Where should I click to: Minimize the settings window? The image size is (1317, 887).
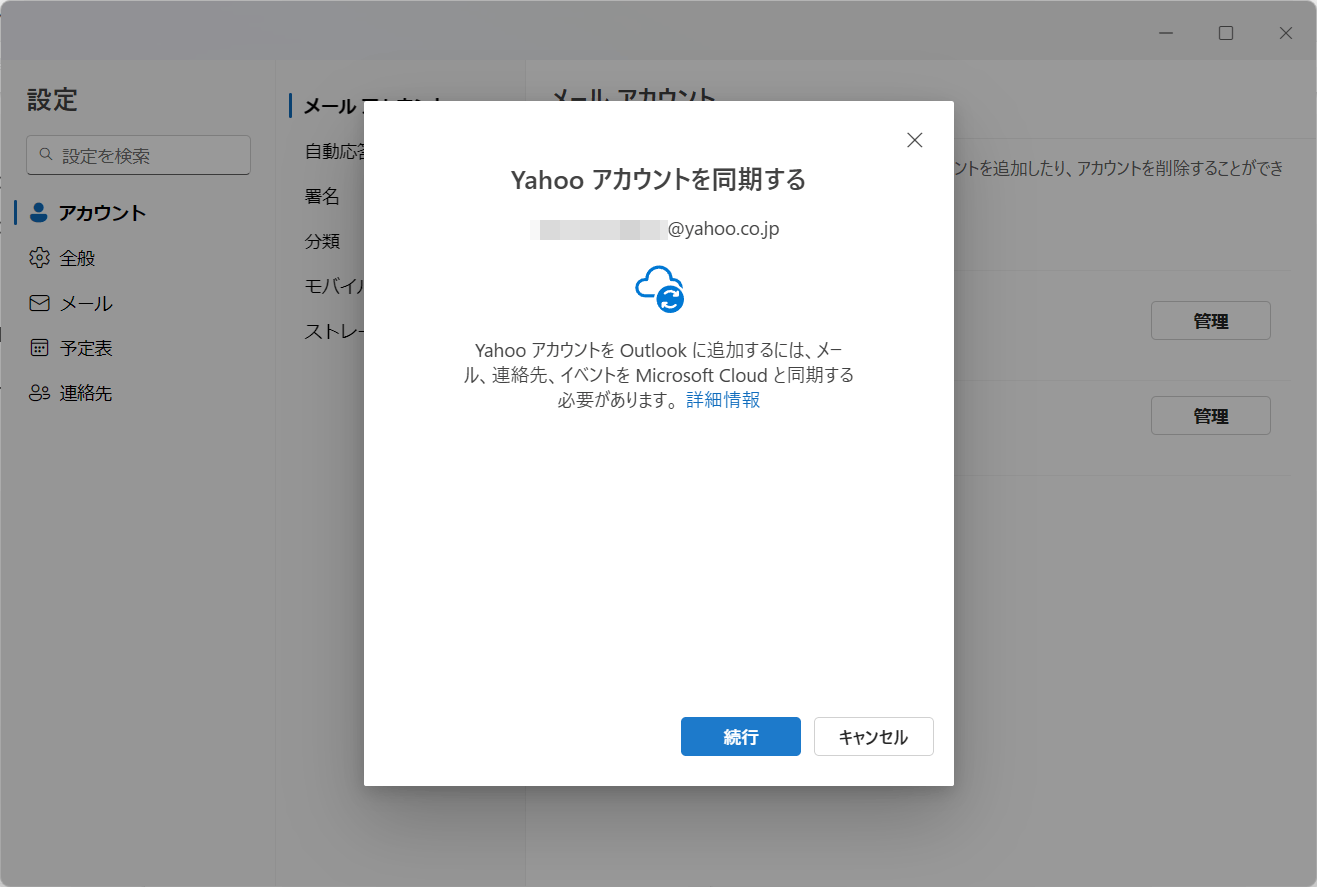[1166, 33]
